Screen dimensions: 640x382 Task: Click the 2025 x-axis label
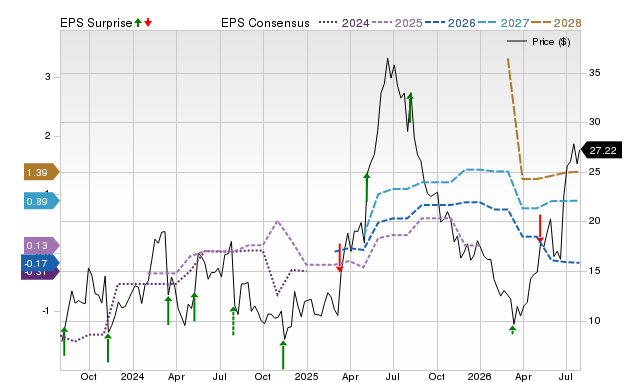306,376
